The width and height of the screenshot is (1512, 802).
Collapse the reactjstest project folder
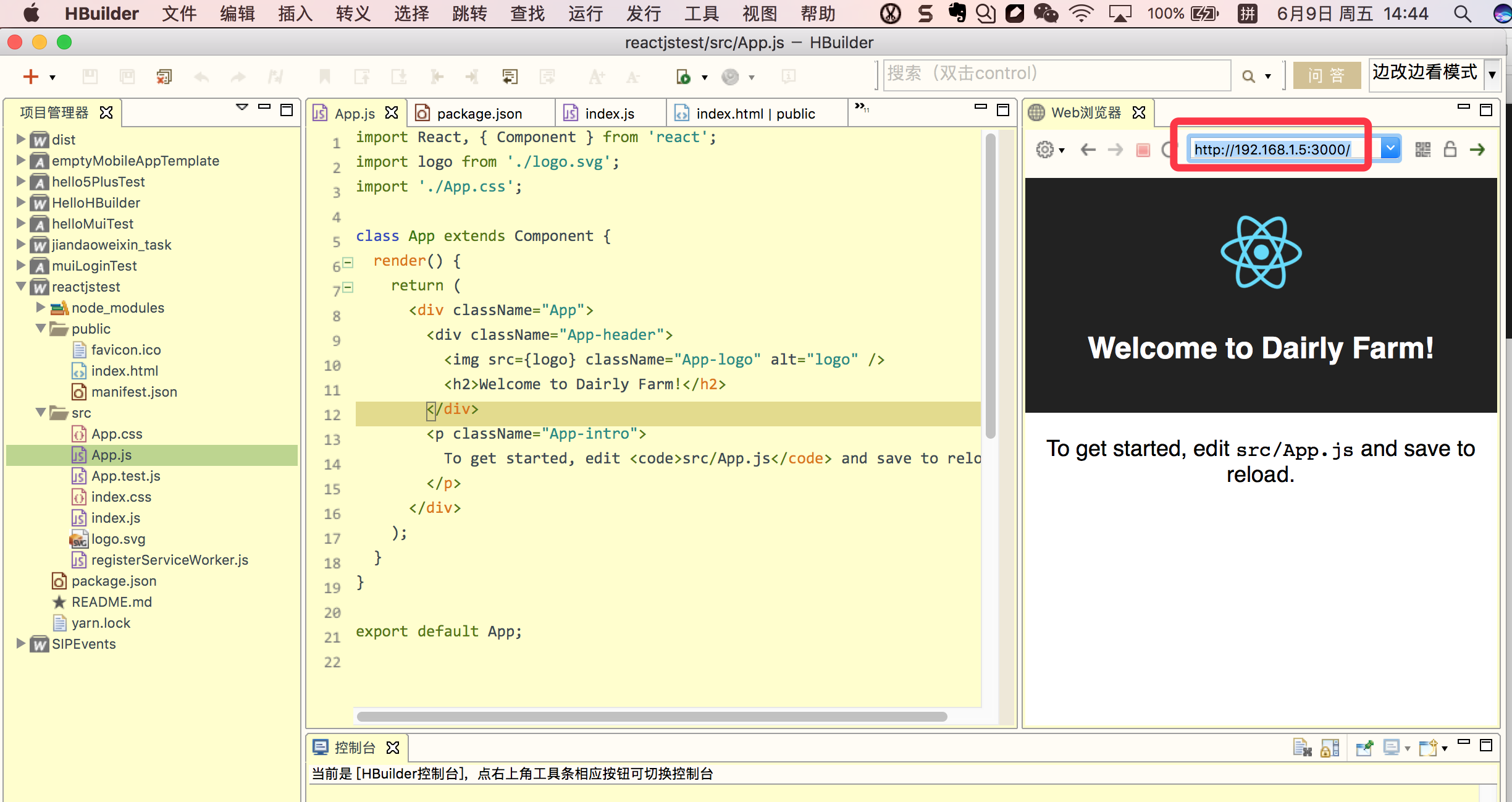tap(21, 287)
